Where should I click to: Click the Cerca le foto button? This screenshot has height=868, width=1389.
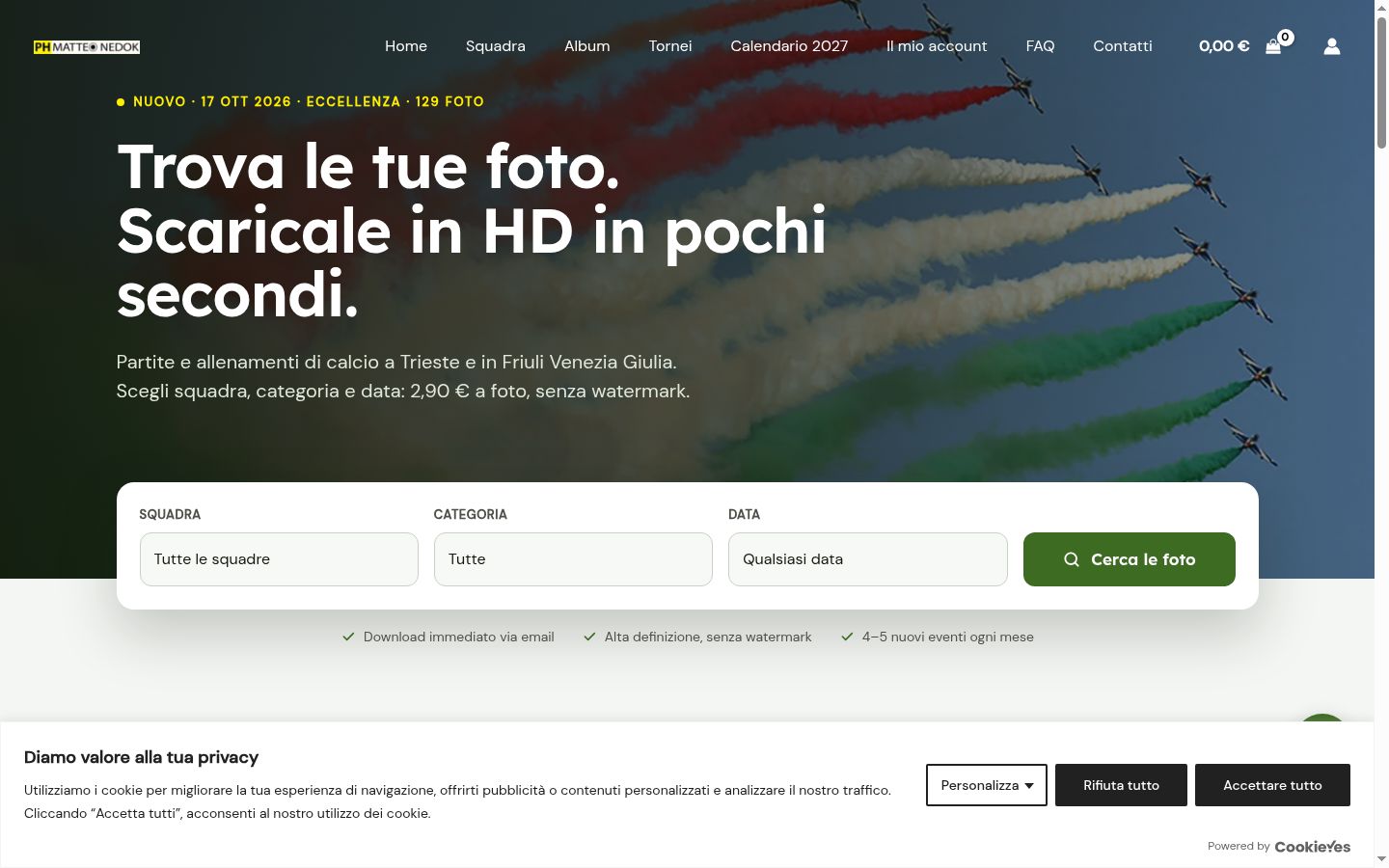[x=1130, y=559]
